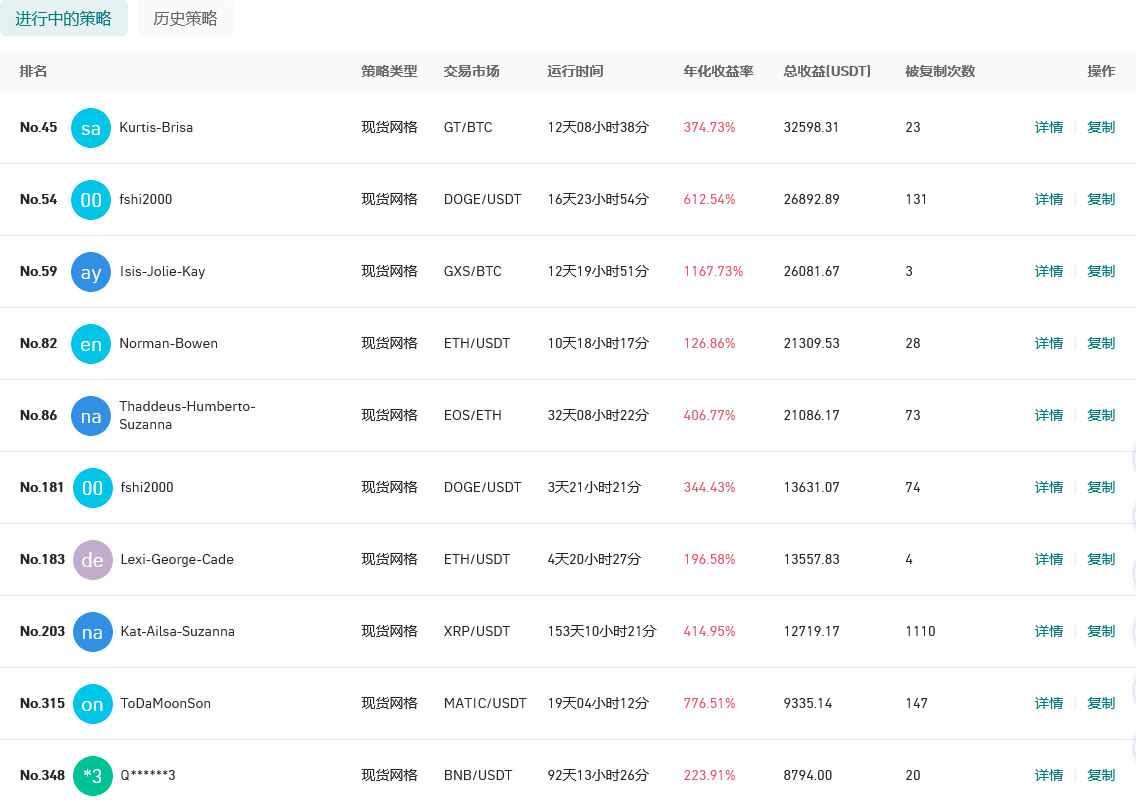This screenshot has width=1136, height=805.
Task: Click the 运行时间 column header
Action: pyautogui.click(x=575, y=71)
